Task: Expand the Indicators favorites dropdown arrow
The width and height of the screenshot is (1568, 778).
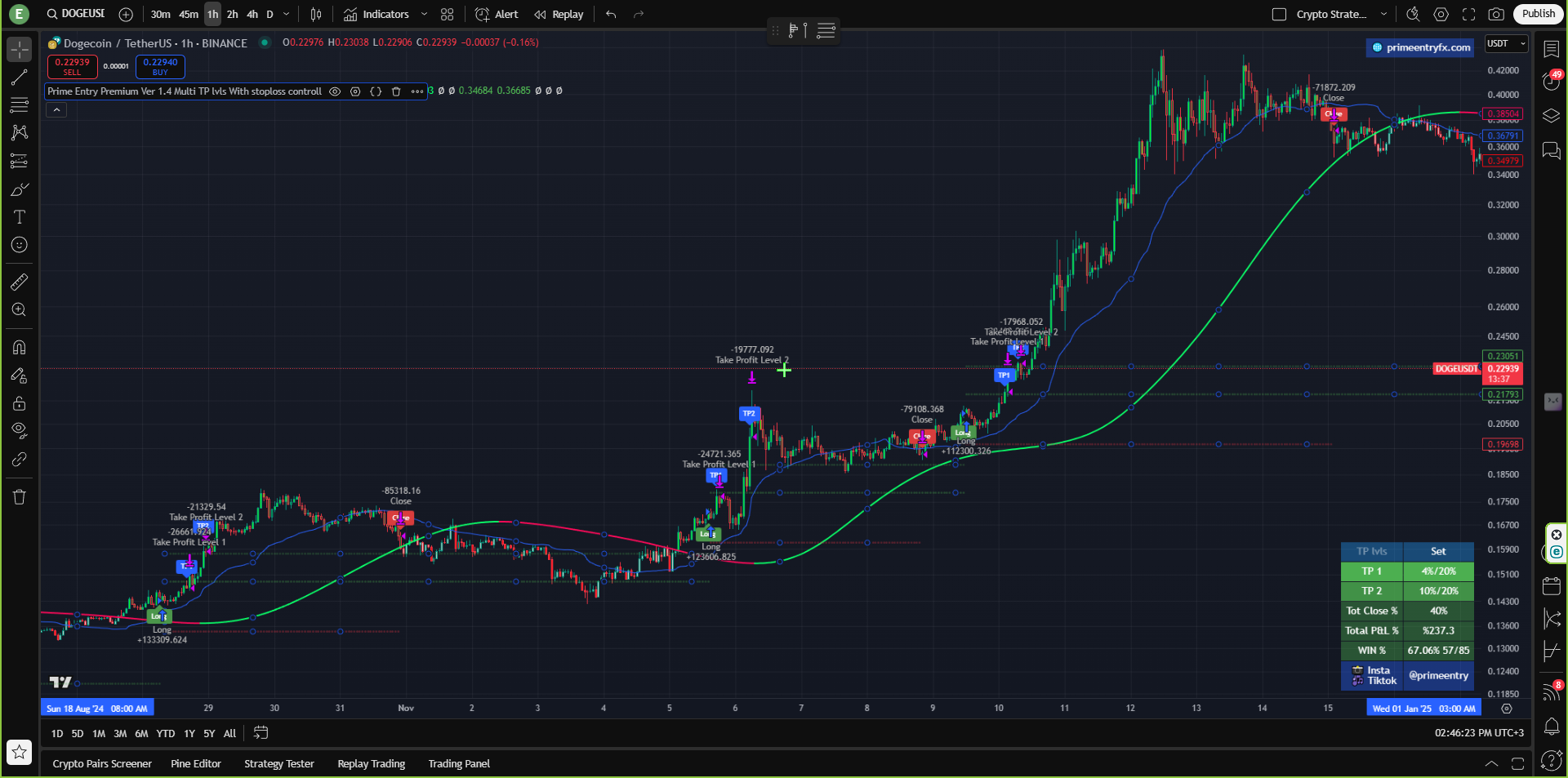Action: [424, 14]
